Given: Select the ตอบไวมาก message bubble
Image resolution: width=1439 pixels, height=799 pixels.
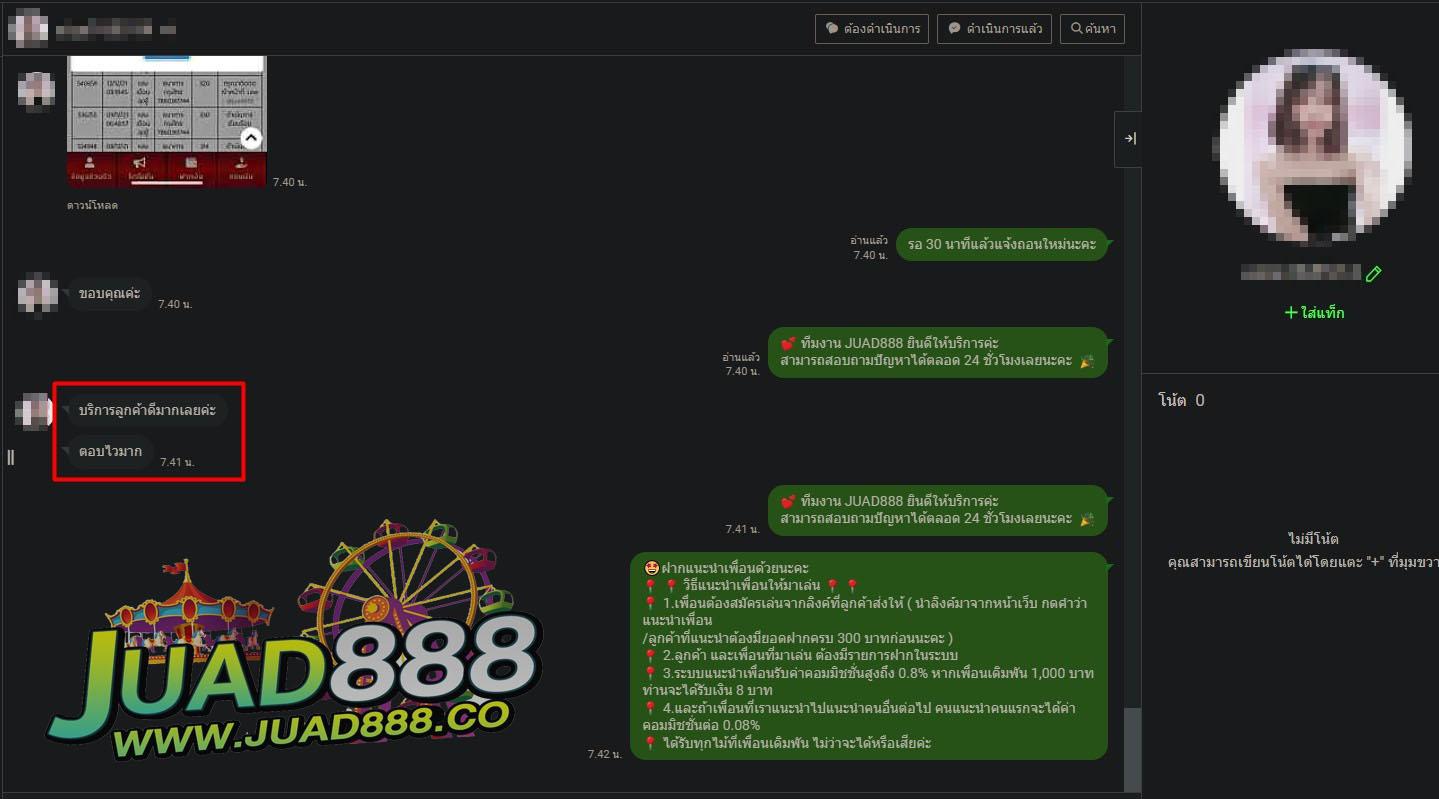Looking at the screenshot, I should click(x=110, y=451).
